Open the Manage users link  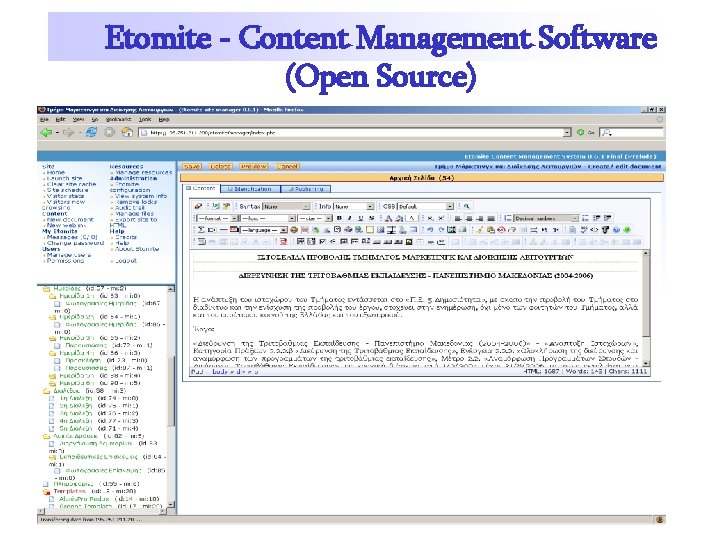(x=69, y=255)
